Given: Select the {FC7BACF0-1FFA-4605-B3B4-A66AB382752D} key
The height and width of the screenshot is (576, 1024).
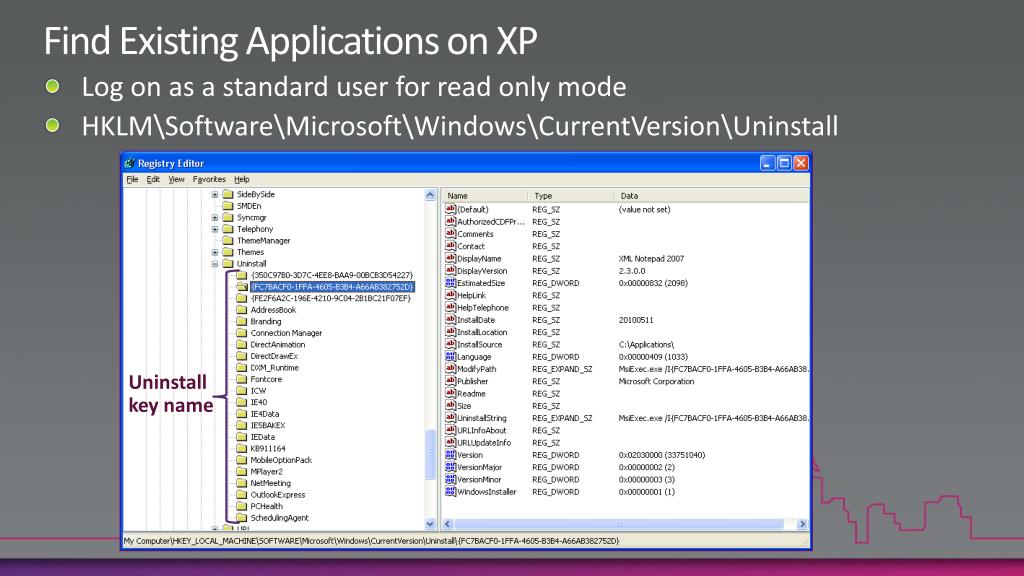Looking at the screenshot, I should [x=332, y=287].
